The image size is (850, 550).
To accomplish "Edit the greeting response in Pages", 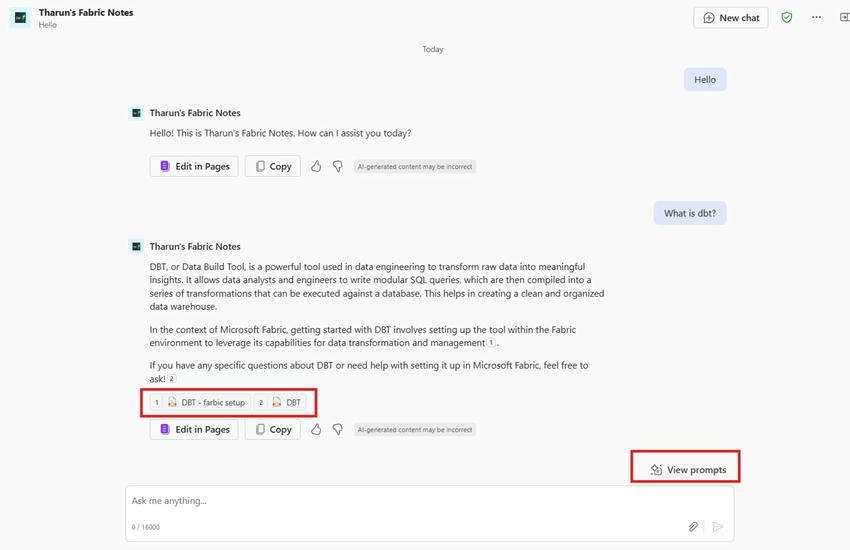I will tap(194, 166).
